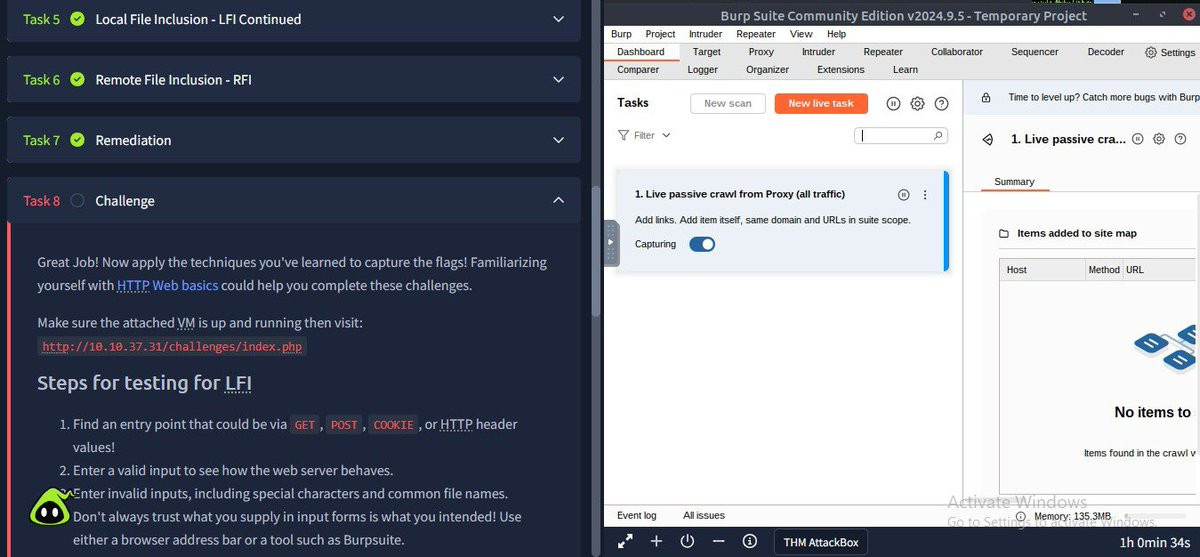Image resolution: width=1200 pixels, height=557 pixels.
Task: Toggle the Capturing switch off
Action: click(x=702, y=244)
